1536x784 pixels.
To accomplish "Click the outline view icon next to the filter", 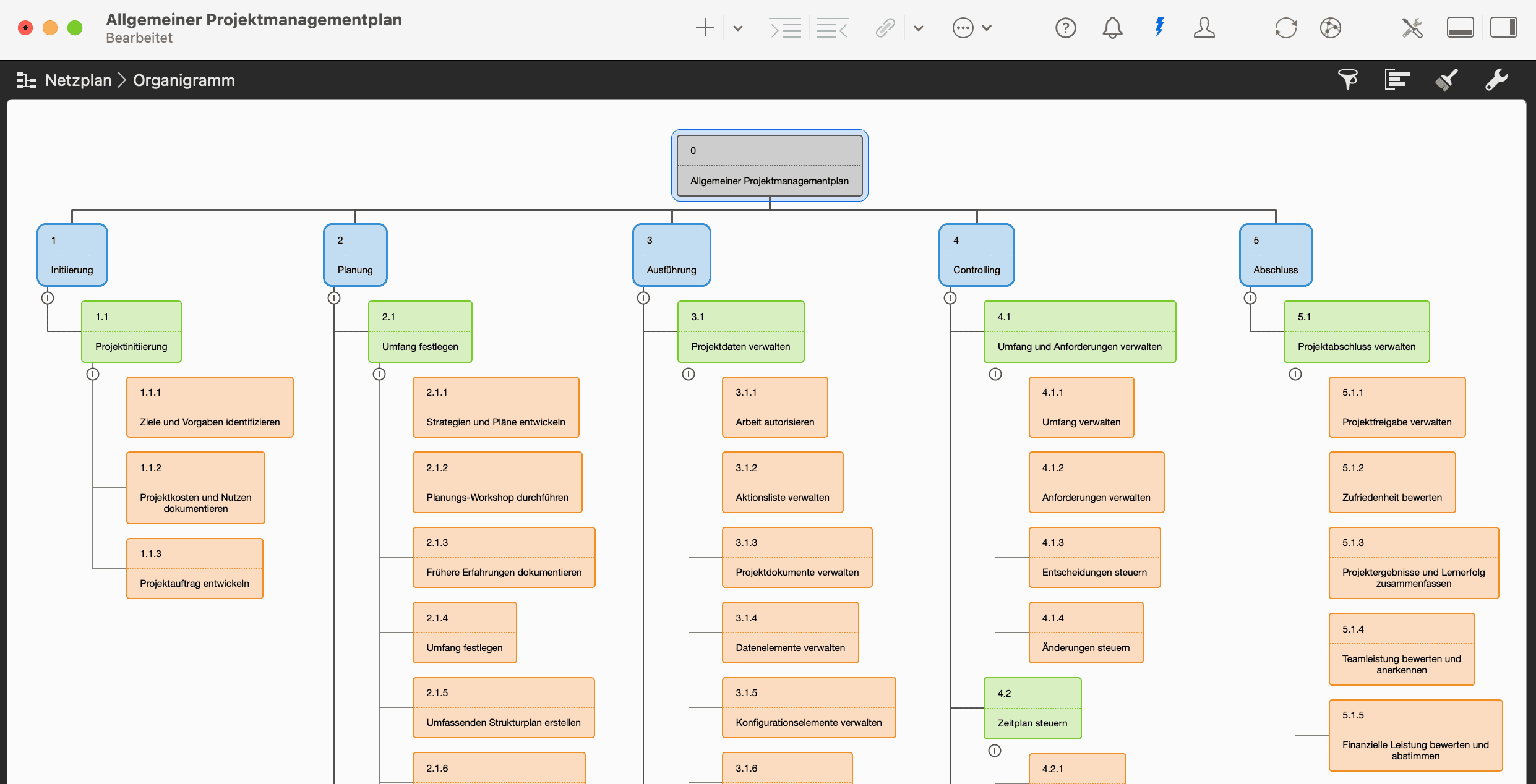I will pos(1397,79).
